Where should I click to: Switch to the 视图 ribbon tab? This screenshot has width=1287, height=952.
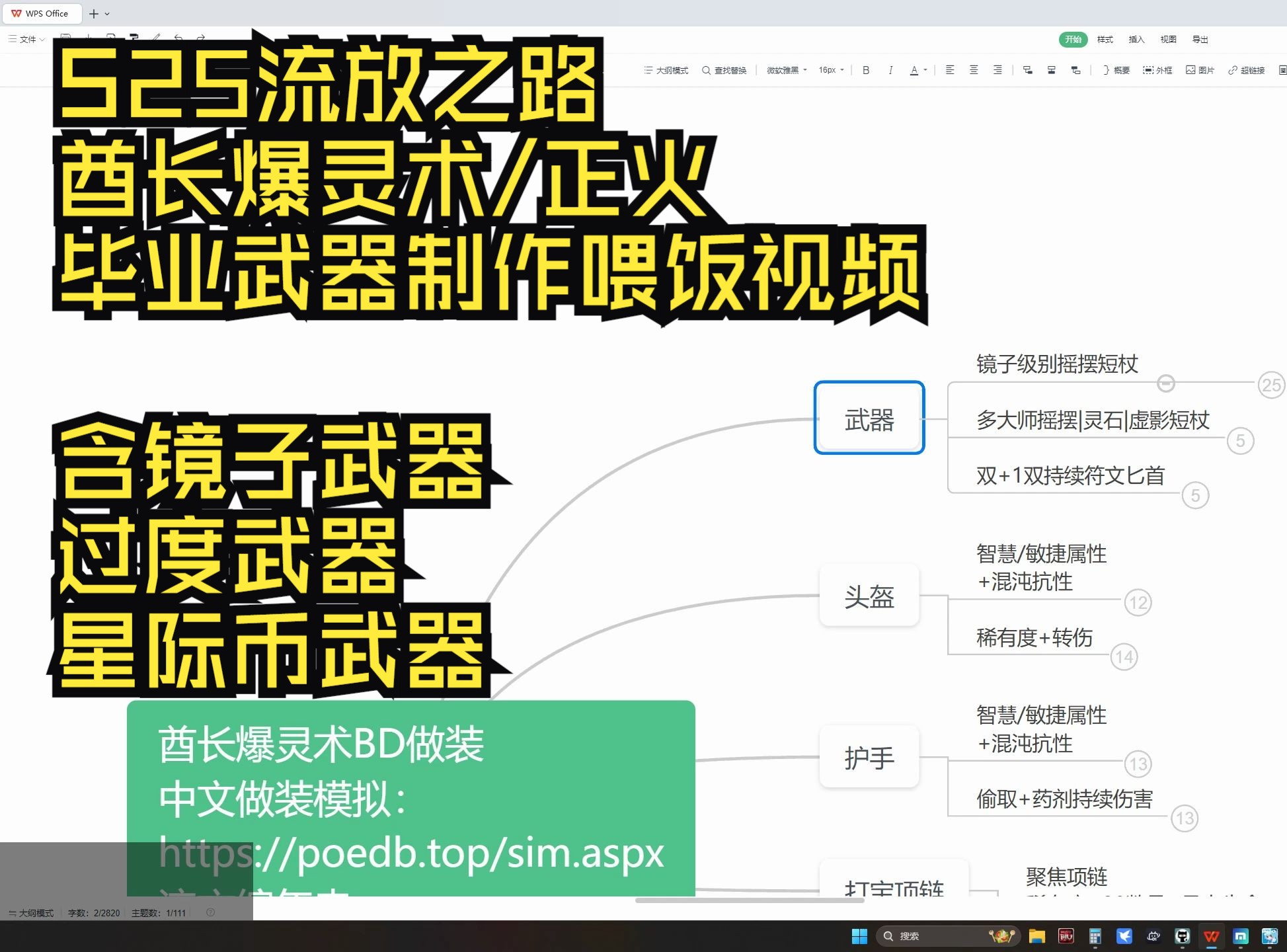pos(1168,40)
